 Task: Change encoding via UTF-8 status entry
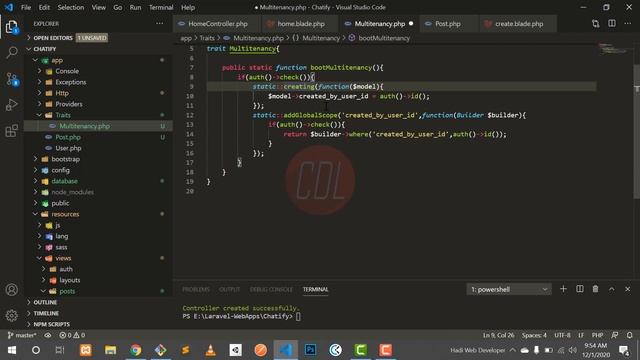[x=562, y=335]
